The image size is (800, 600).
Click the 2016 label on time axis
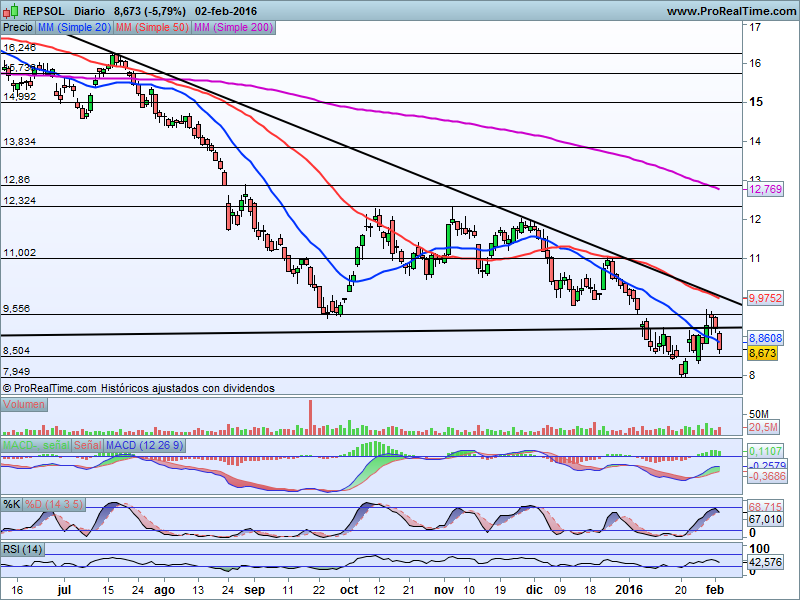coord(630,590)
